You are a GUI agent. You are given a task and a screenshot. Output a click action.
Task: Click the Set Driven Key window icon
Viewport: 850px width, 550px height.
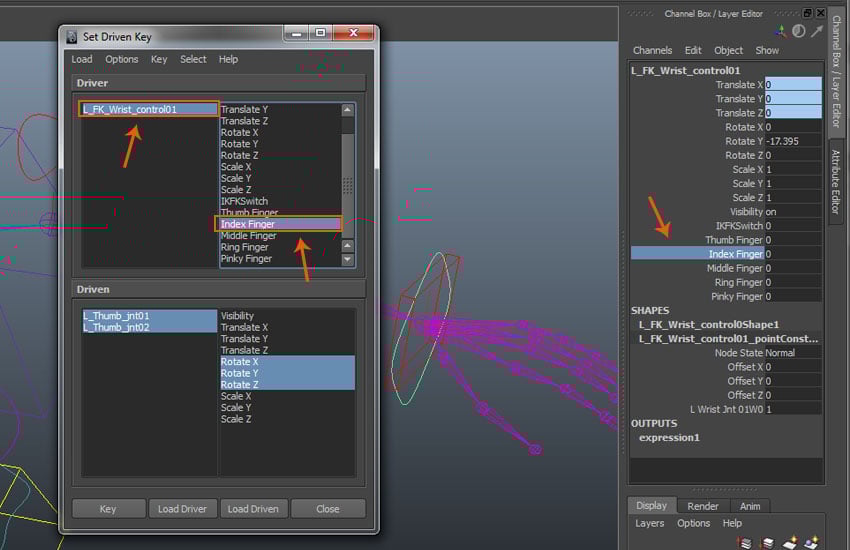[72, 36]
